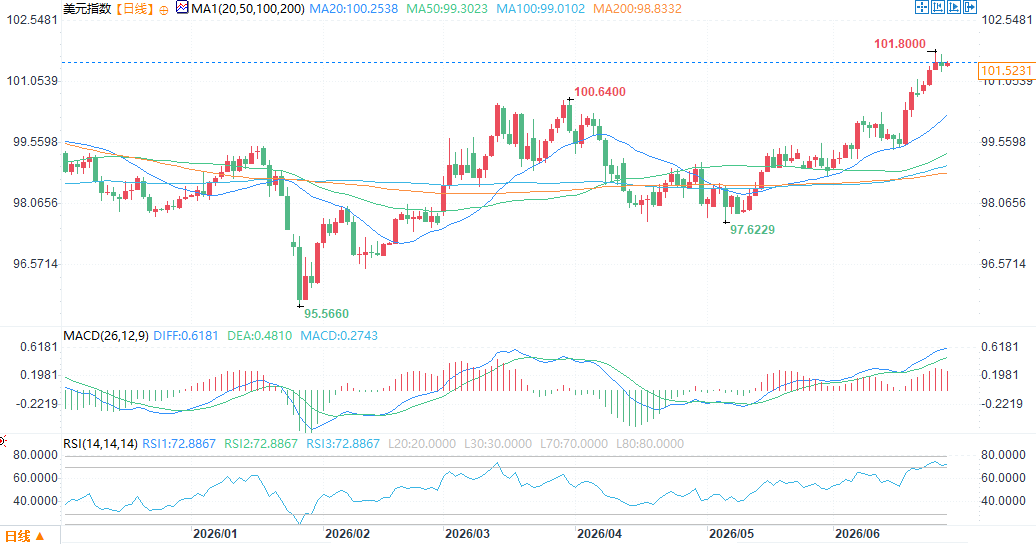Click the orange circled-plus icon beside 【日线】
This screenshot has height=544, width=1036.
164,10
